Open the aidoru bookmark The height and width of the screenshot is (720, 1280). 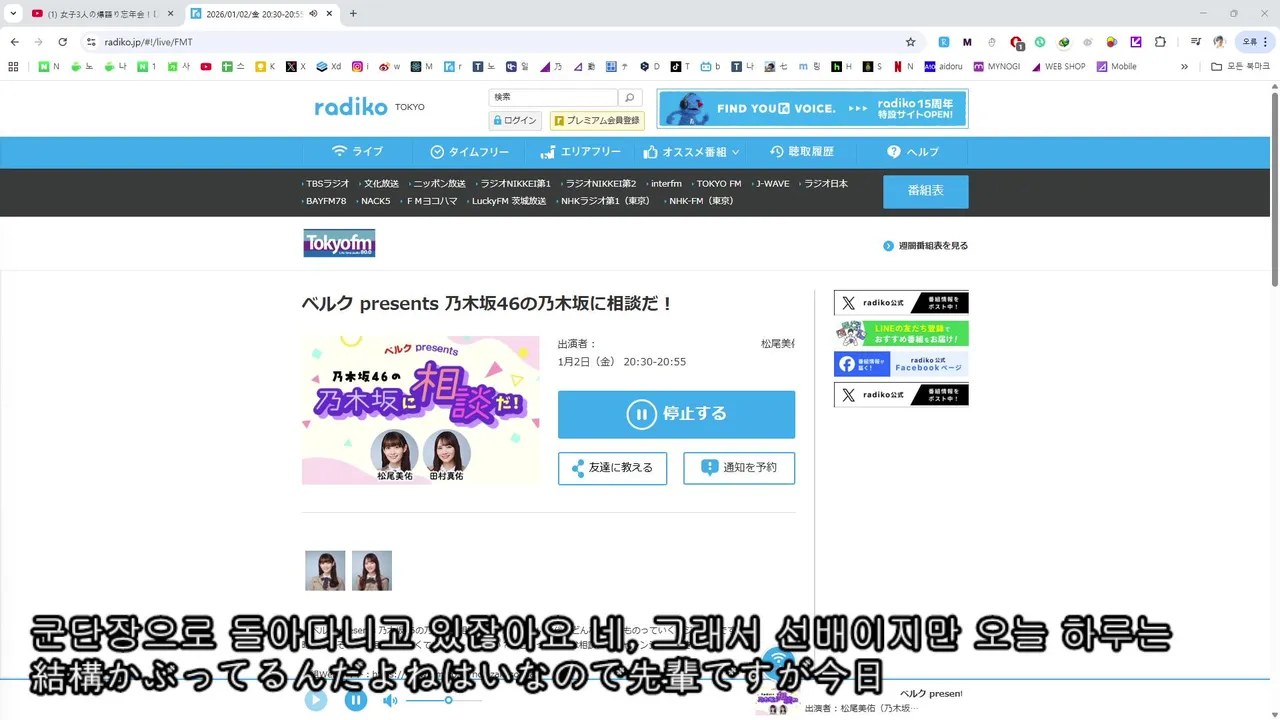point(943,67)
